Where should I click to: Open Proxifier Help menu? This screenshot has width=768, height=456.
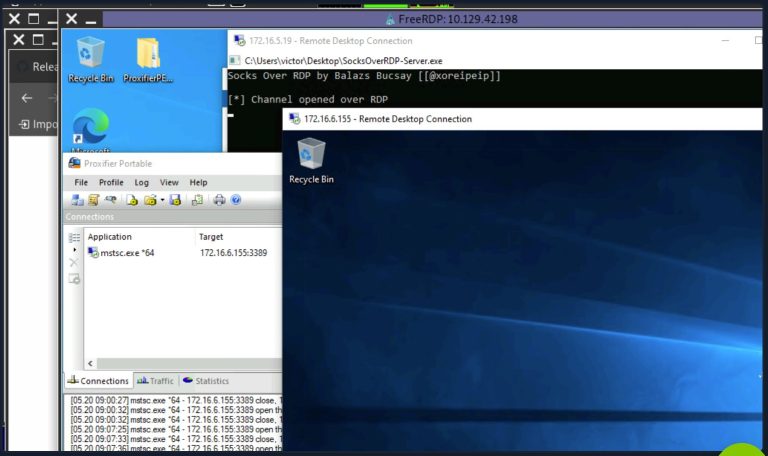(x=198, y=182)
